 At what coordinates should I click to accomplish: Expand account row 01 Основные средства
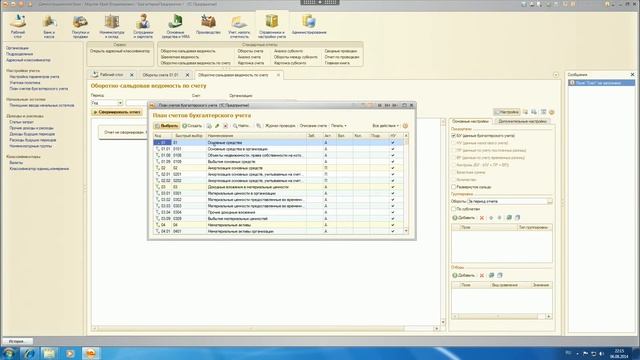coord(158,143)
